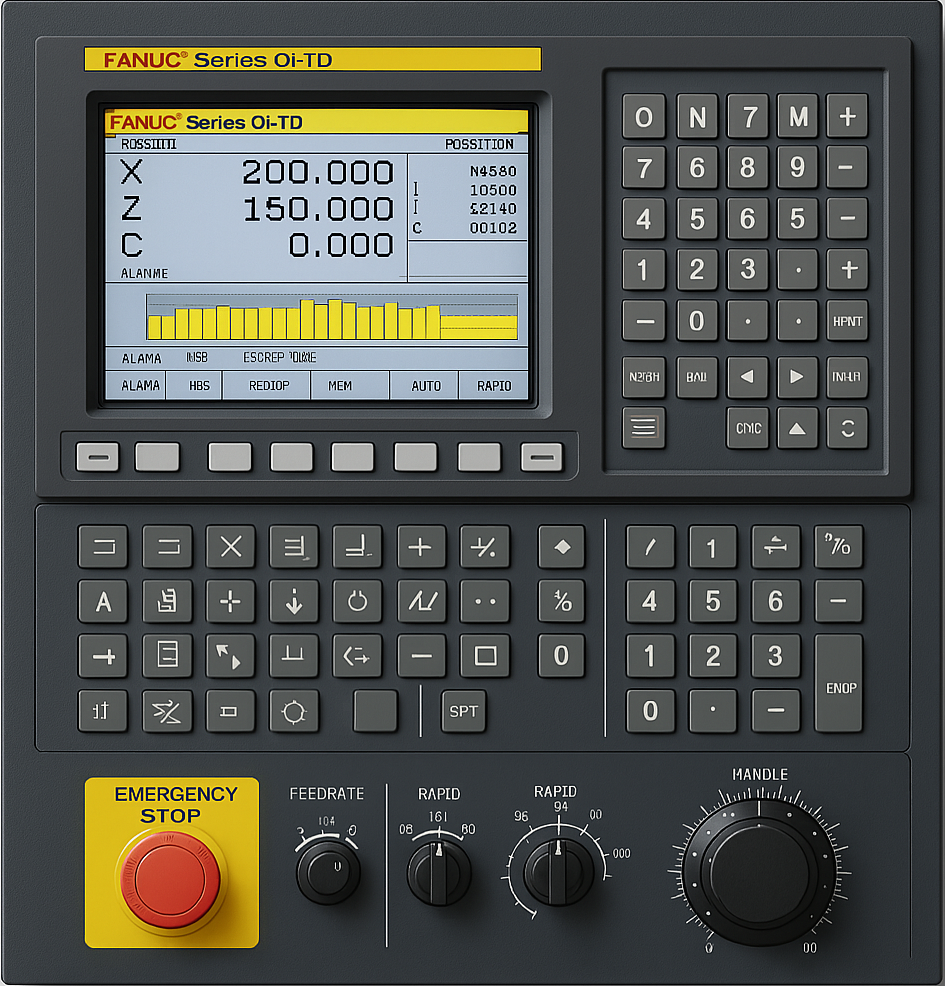Hit the red Emergency Stop button
The height and width of the screenshot is (986, 945).
point(171,878)
